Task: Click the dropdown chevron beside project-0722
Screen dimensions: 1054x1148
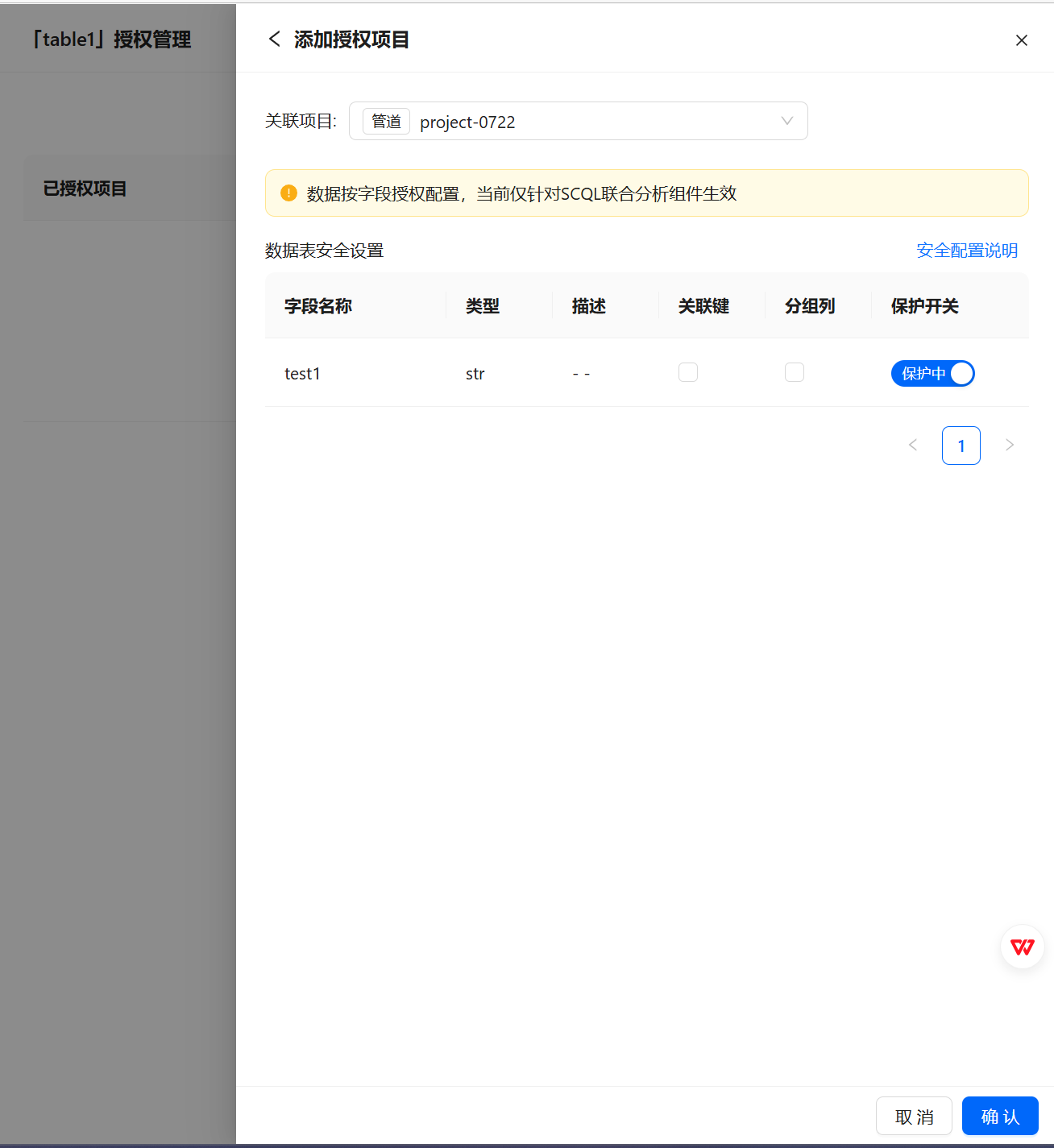Action: pos(787,121)
